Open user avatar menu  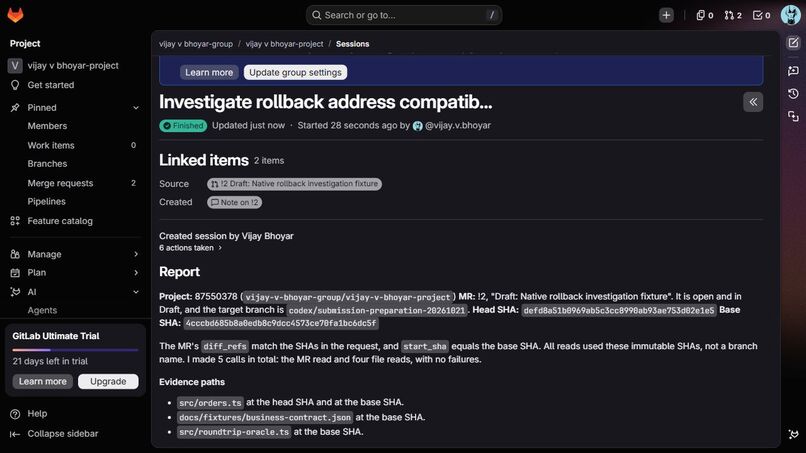coord(791,15)
